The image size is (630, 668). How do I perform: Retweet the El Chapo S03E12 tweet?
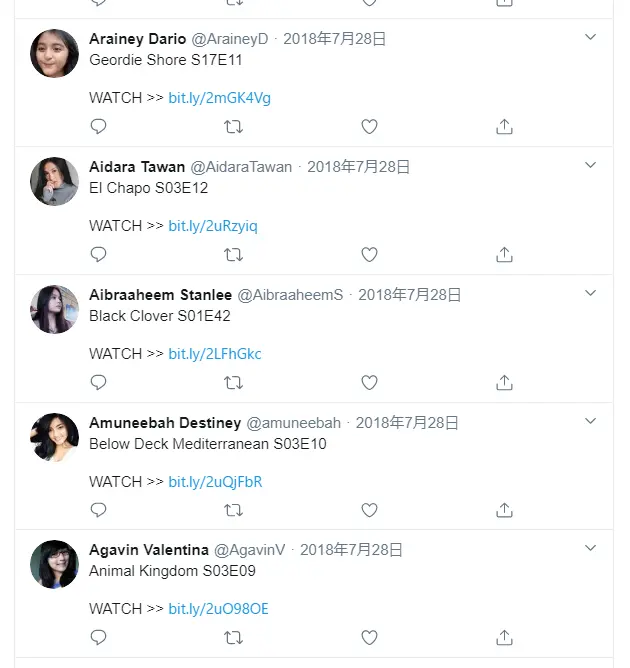tap(233, 255)
